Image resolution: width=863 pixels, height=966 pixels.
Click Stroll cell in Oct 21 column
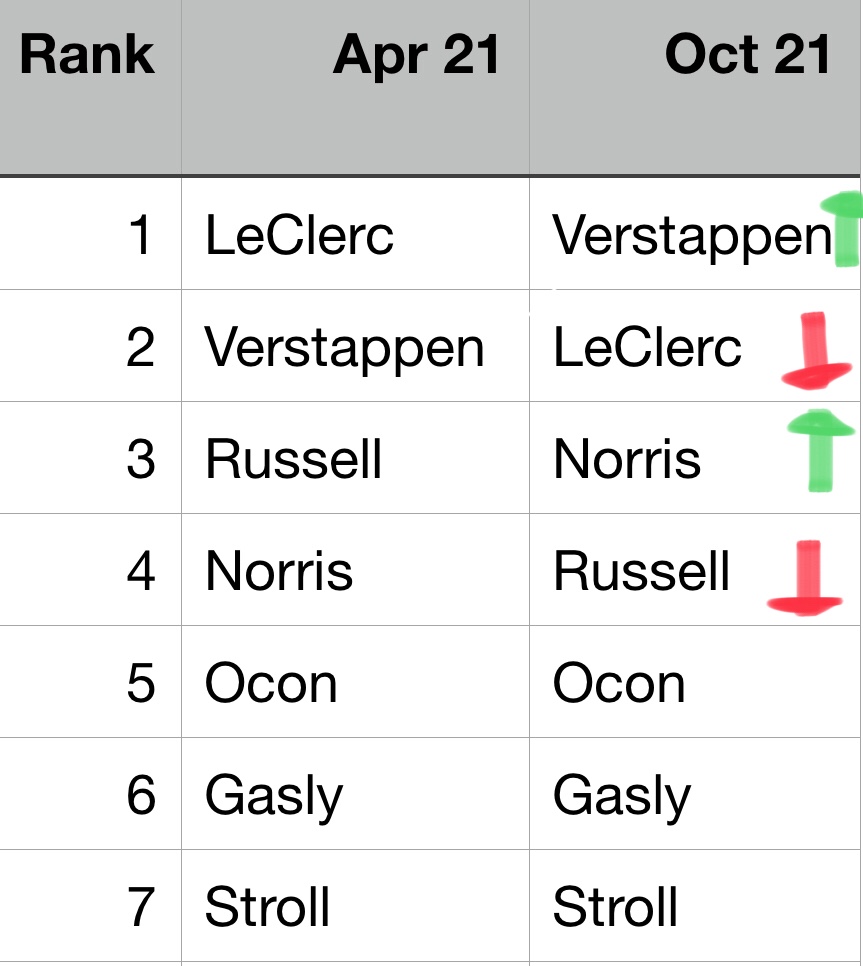point(616,908)
